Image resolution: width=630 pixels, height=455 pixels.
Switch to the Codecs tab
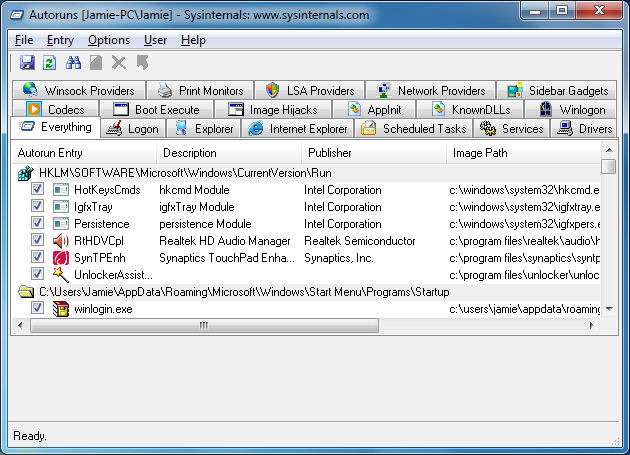coord(56,109)
